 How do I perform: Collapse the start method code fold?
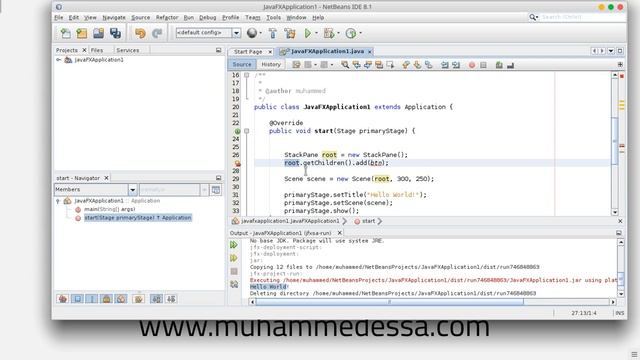(x=247, y=131)
